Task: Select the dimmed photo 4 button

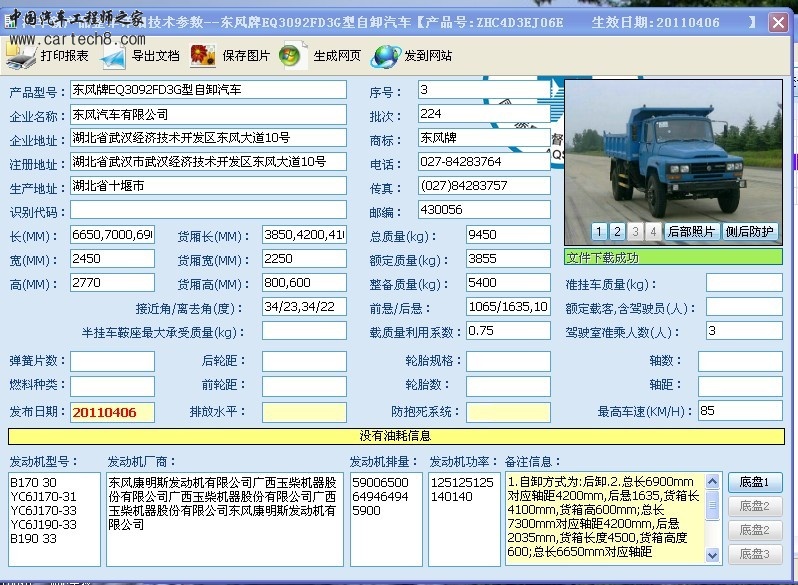Action: [x=653, y=232]
